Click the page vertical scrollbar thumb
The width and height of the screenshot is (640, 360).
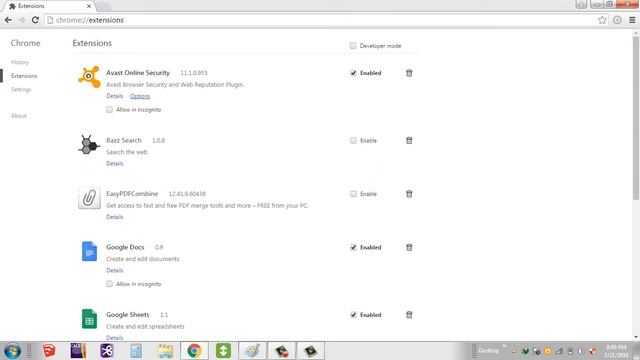pyautogui.click(x=636, y=118)
